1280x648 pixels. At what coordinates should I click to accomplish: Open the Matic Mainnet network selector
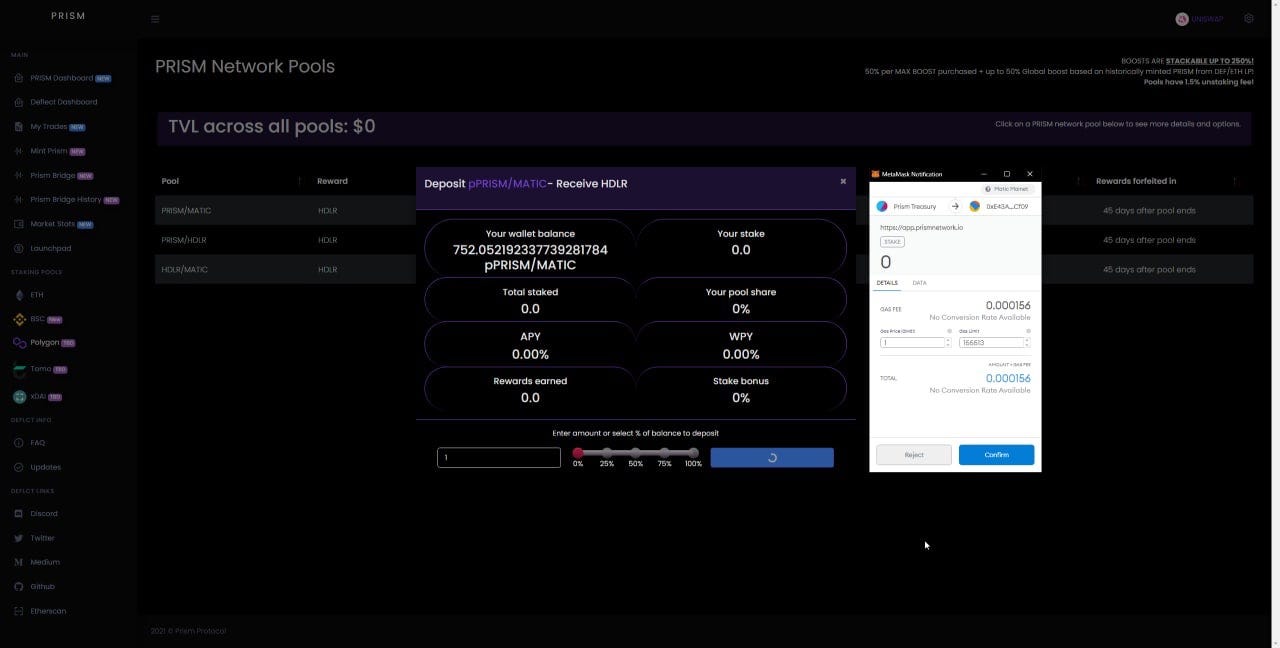click(1007, 189)
